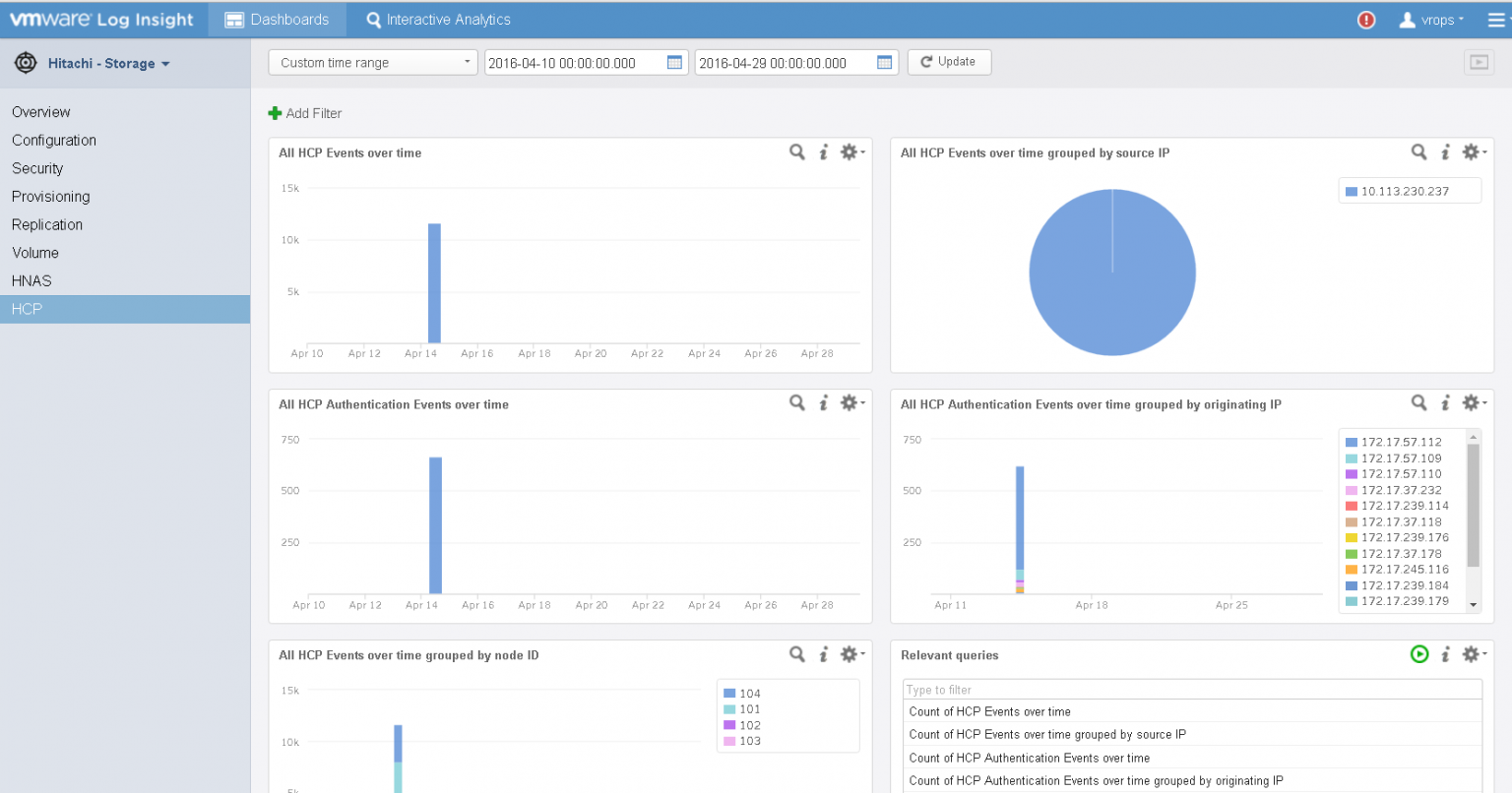Click the Type to filter field
This screenshot has height=793, width=1512.
(1192, 690)
